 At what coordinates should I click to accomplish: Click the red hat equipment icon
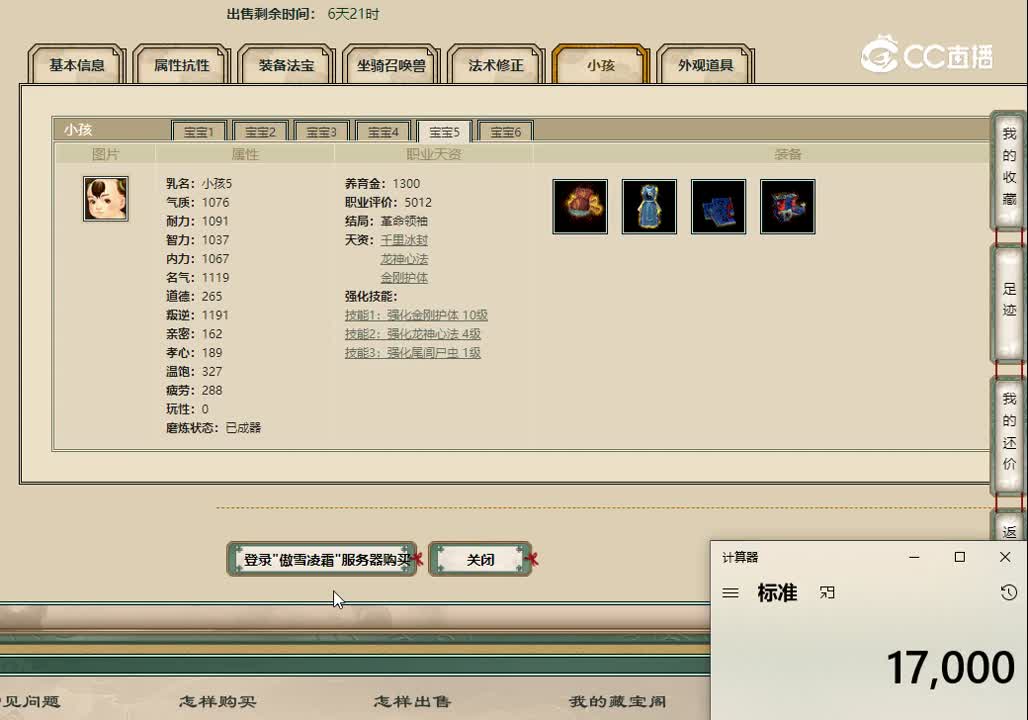point(580,207)
